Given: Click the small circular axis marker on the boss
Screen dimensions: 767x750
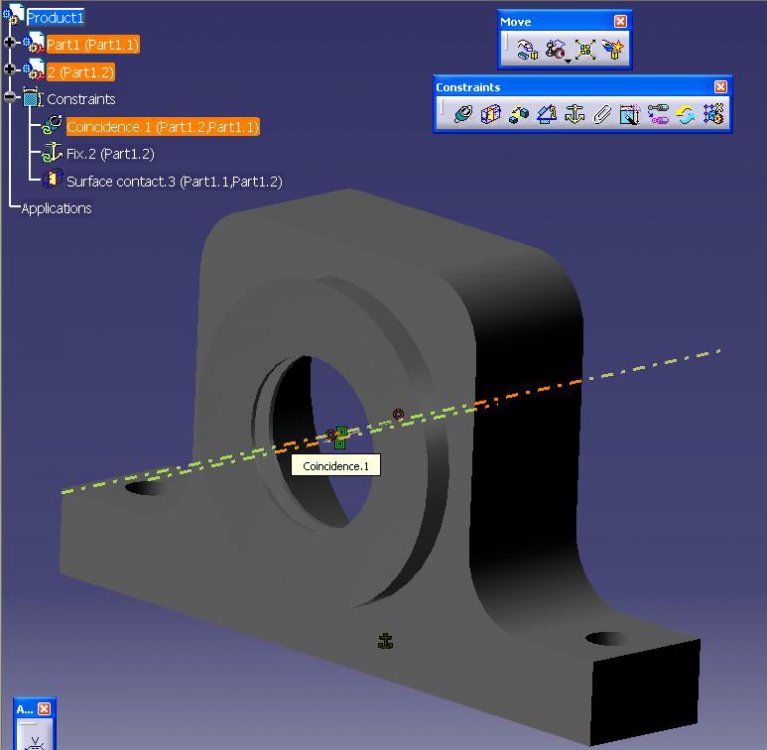Looking at the screenshot, I should click(399, 414).
